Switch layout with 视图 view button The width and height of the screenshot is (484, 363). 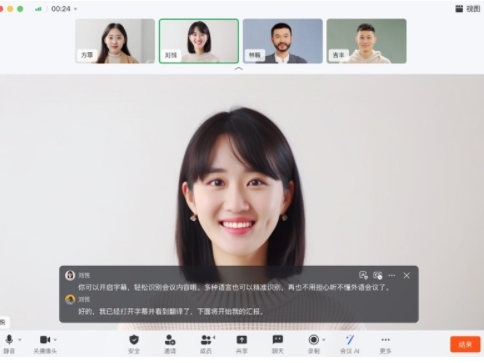467,9
